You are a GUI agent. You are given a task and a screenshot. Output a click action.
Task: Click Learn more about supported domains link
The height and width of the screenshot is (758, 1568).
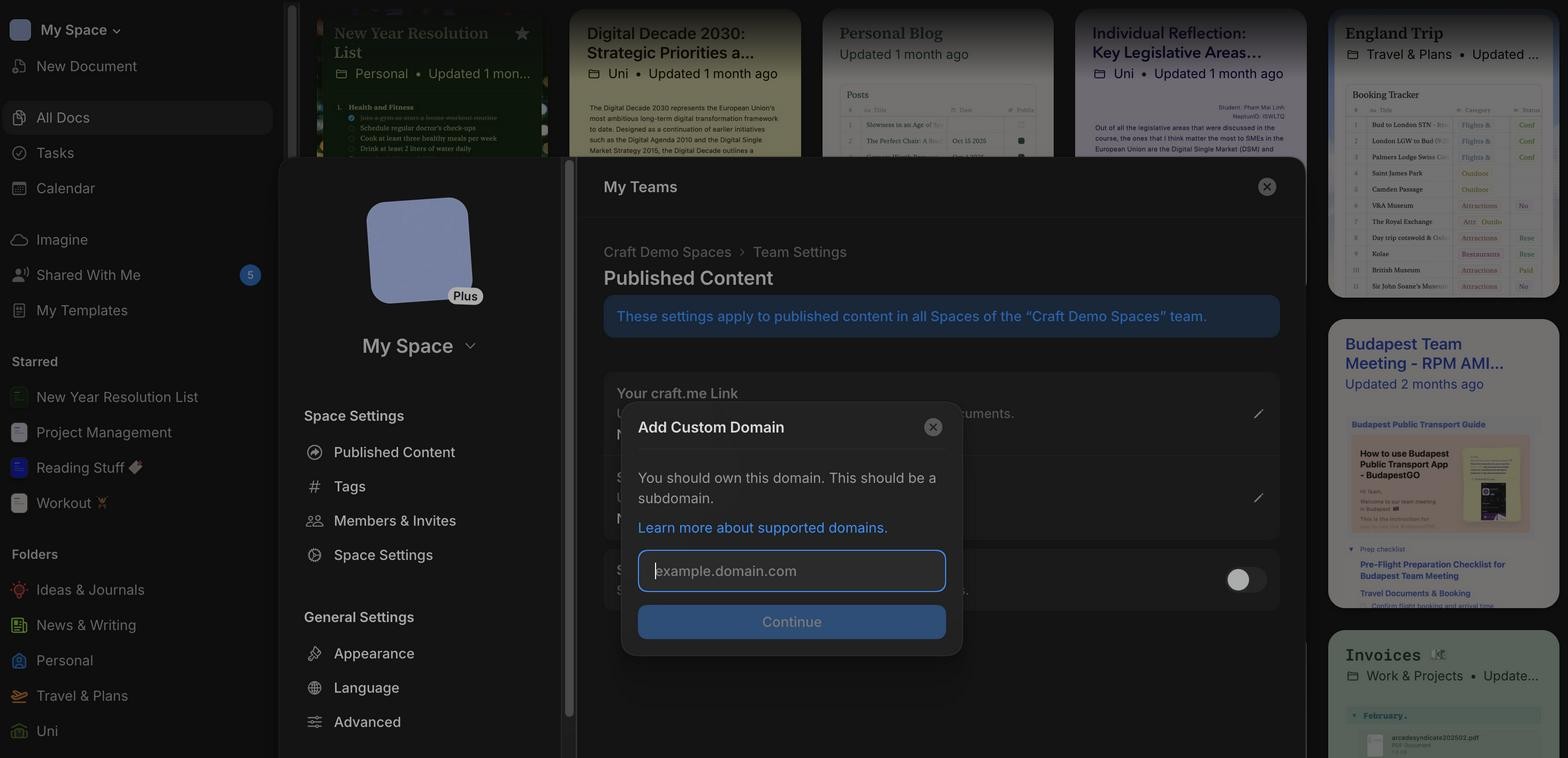[x=762, y=528]
